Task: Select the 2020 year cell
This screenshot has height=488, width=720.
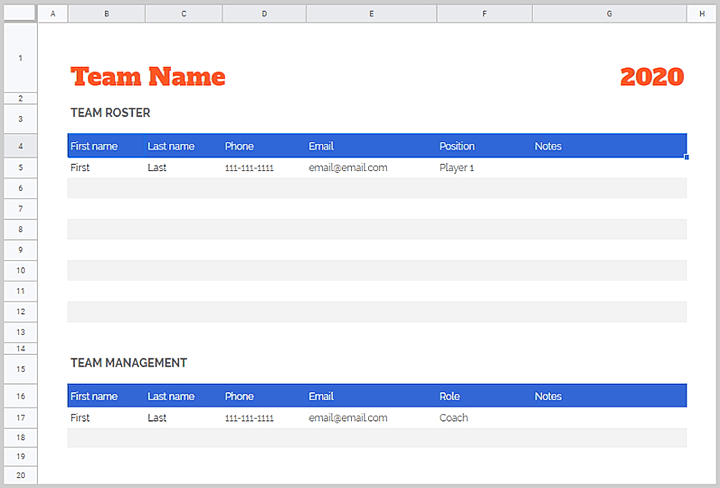Action: (651, 77)
